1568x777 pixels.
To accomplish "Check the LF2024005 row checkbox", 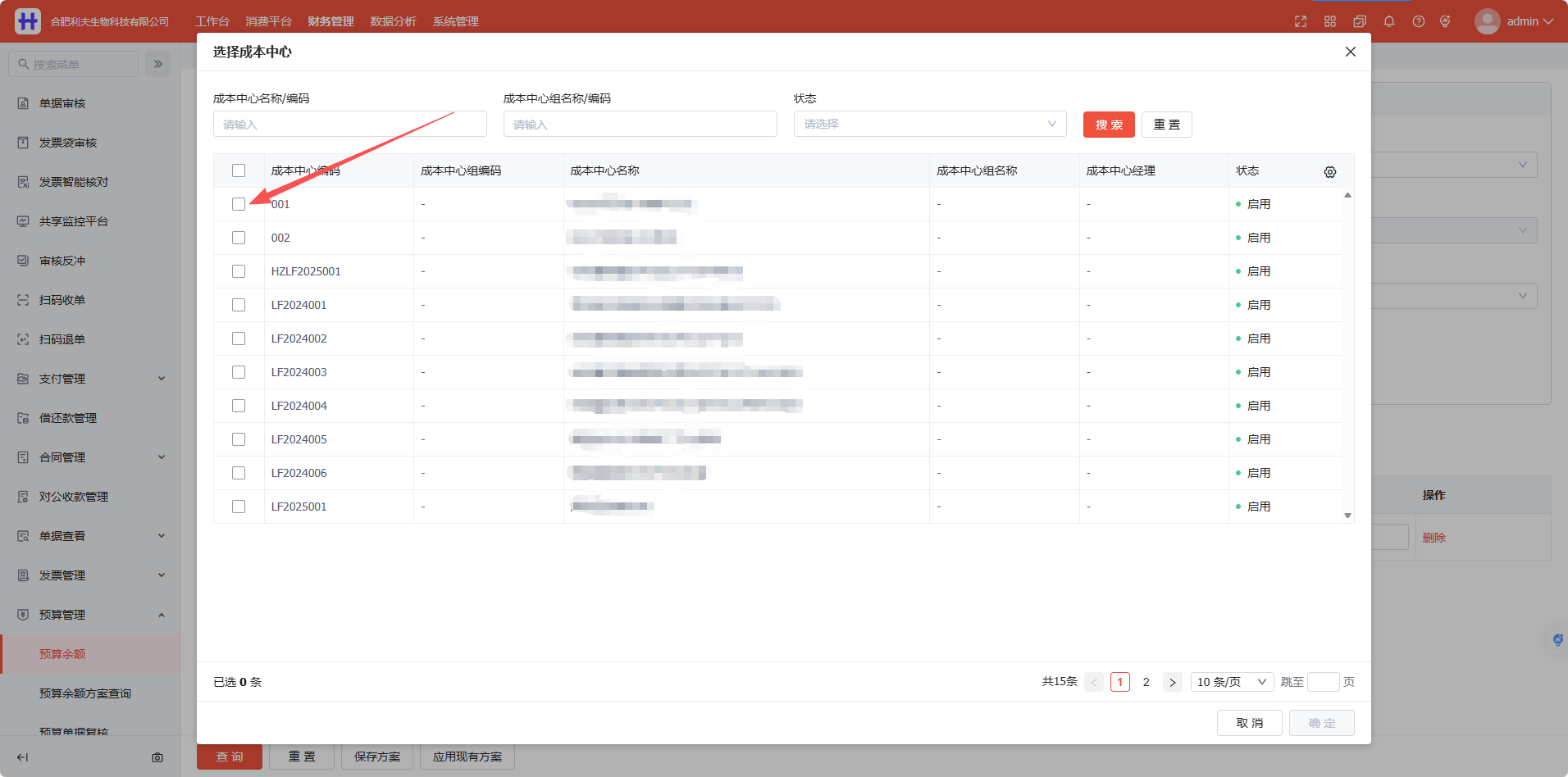I will [x=239, y=439].
